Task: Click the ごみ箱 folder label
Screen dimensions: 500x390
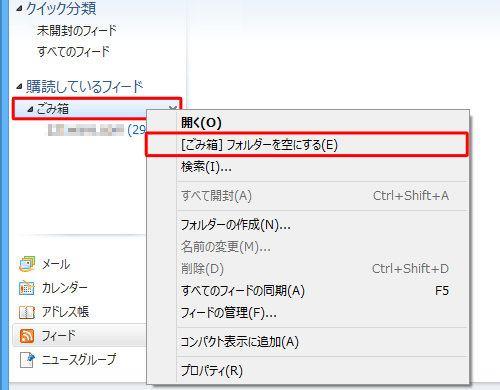Action: point(52,109)
